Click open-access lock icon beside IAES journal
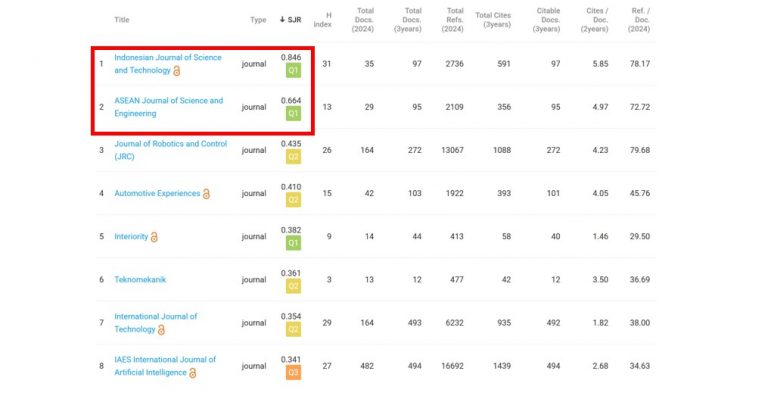768x399 pixels. pyautogui.click(x=192, y=373)
